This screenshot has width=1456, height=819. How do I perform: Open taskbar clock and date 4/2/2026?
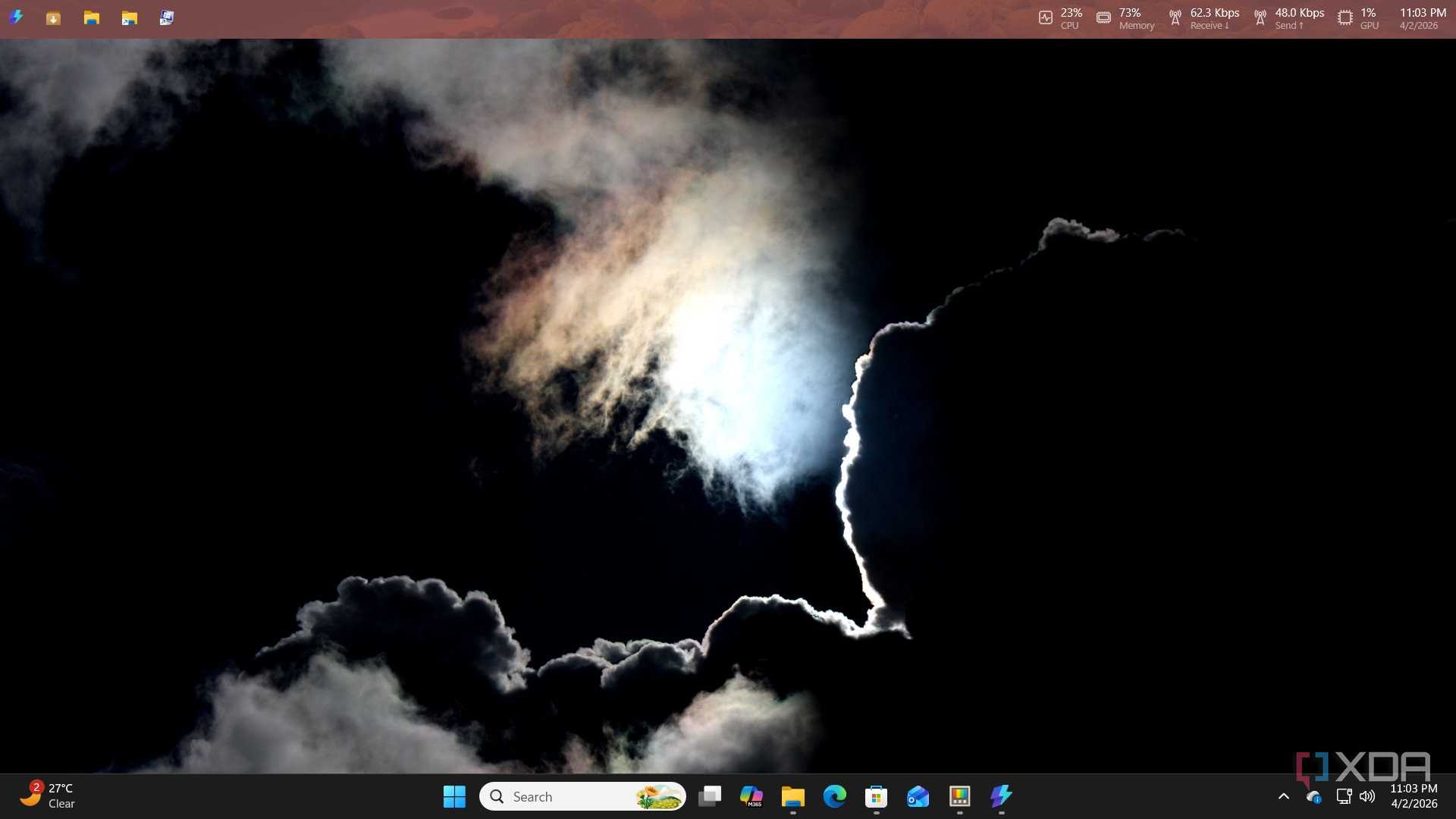click(x=1414, y=796)
